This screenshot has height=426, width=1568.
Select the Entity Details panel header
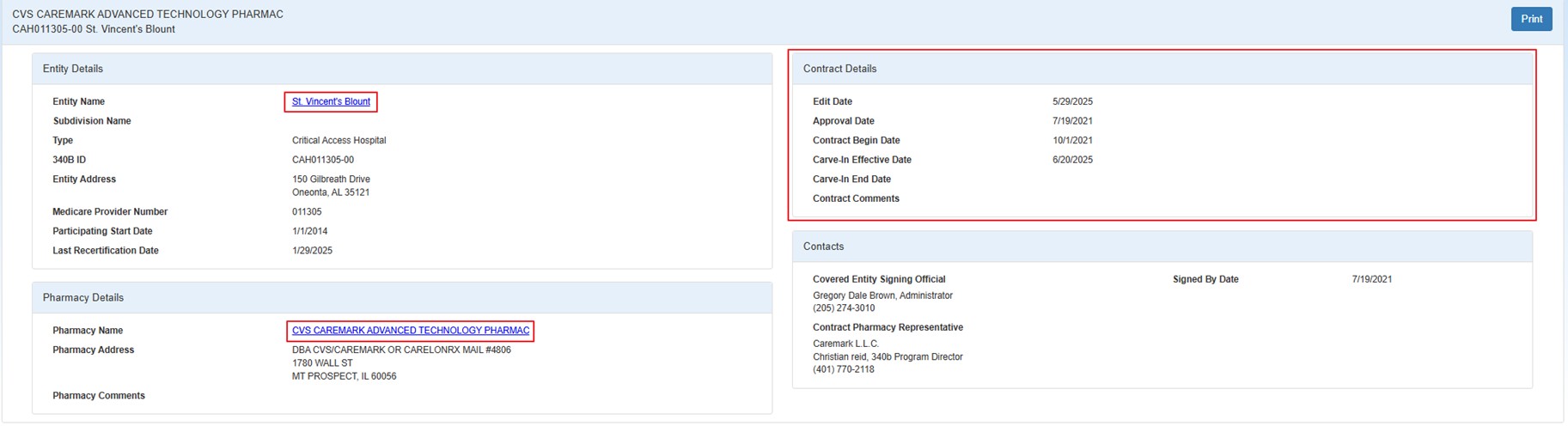[402, 69]
